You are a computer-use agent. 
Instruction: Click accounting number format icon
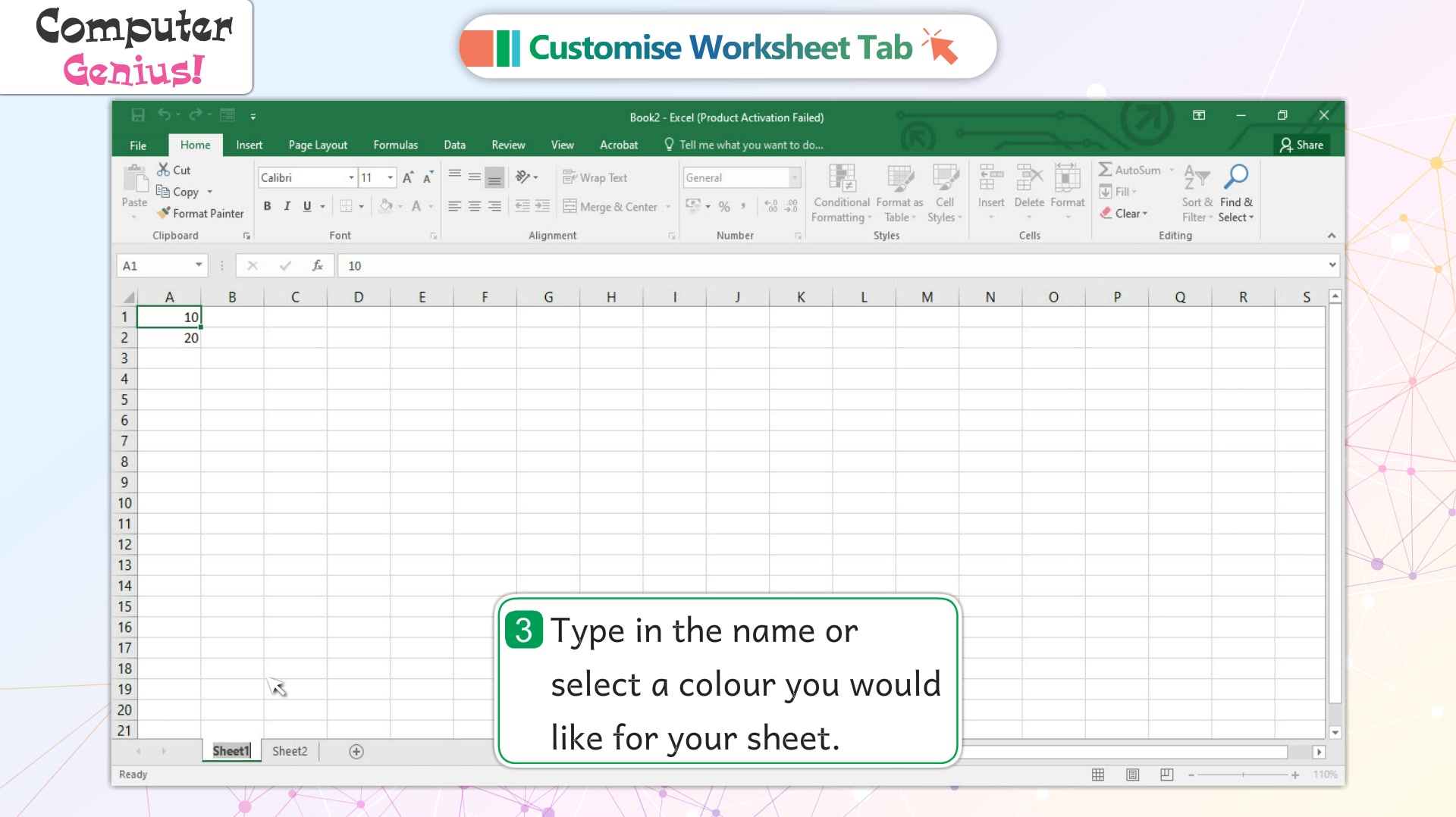tap(693, 205)
